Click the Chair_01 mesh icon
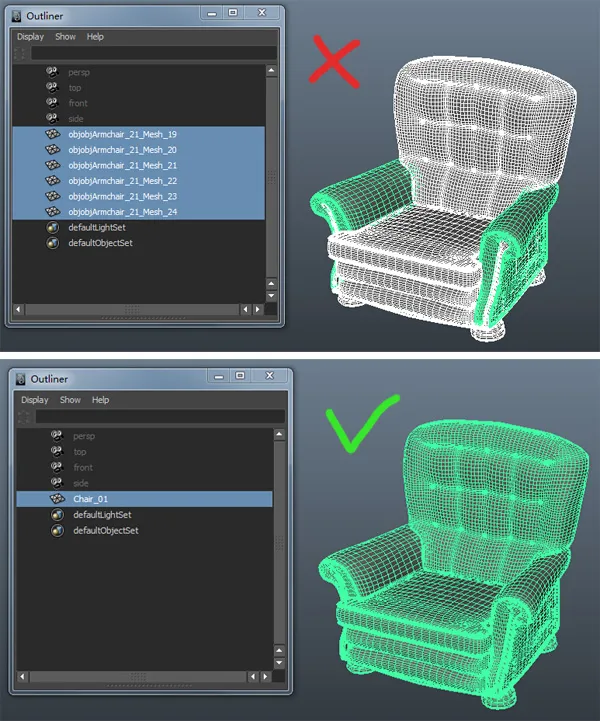 tap(57, 499)
